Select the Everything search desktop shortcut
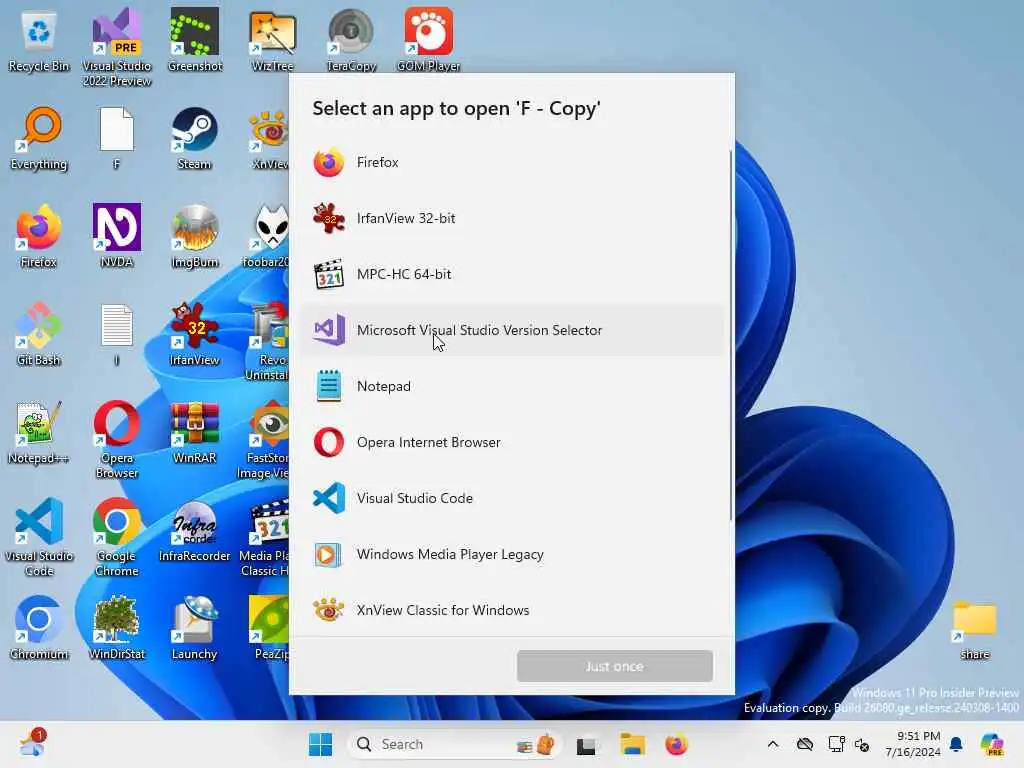Viewport: 1024px width, 768px height. click(39, 138)
